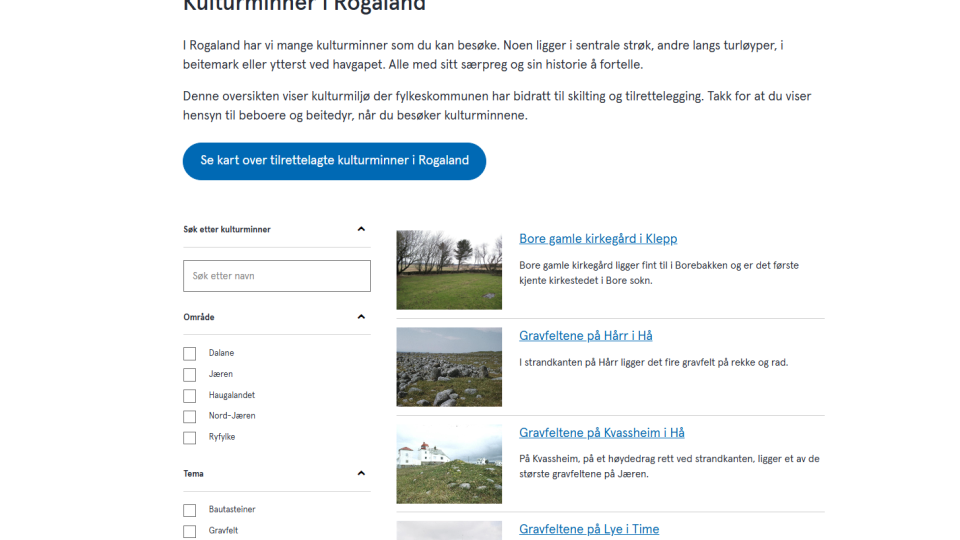The width and height of the screenshot is (960, 540).
Task: Visit Gravfeltene på Kvassheim i Hå link
Action: [601, 433]
